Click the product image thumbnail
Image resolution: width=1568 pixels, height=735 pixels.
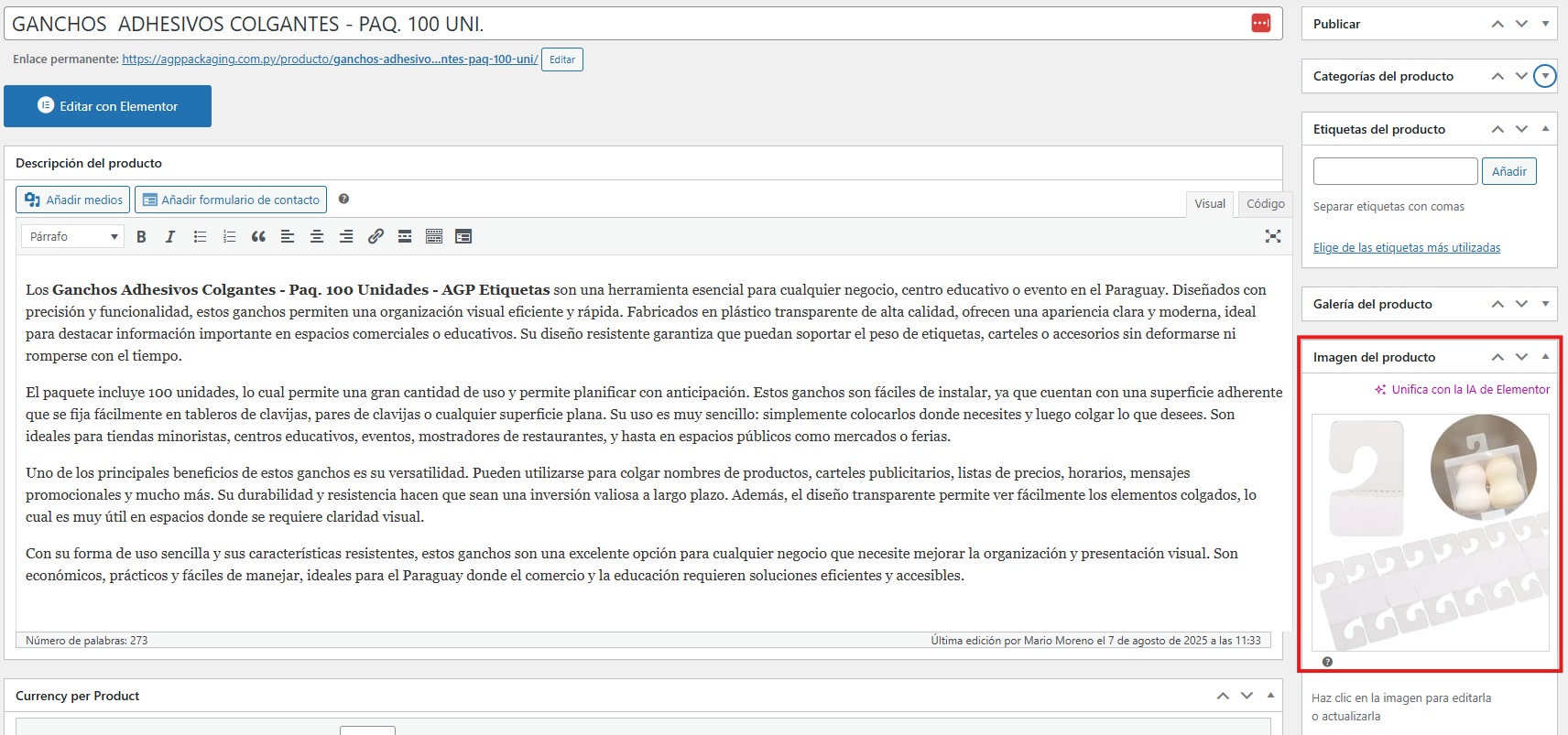(x=1430, y=533)
